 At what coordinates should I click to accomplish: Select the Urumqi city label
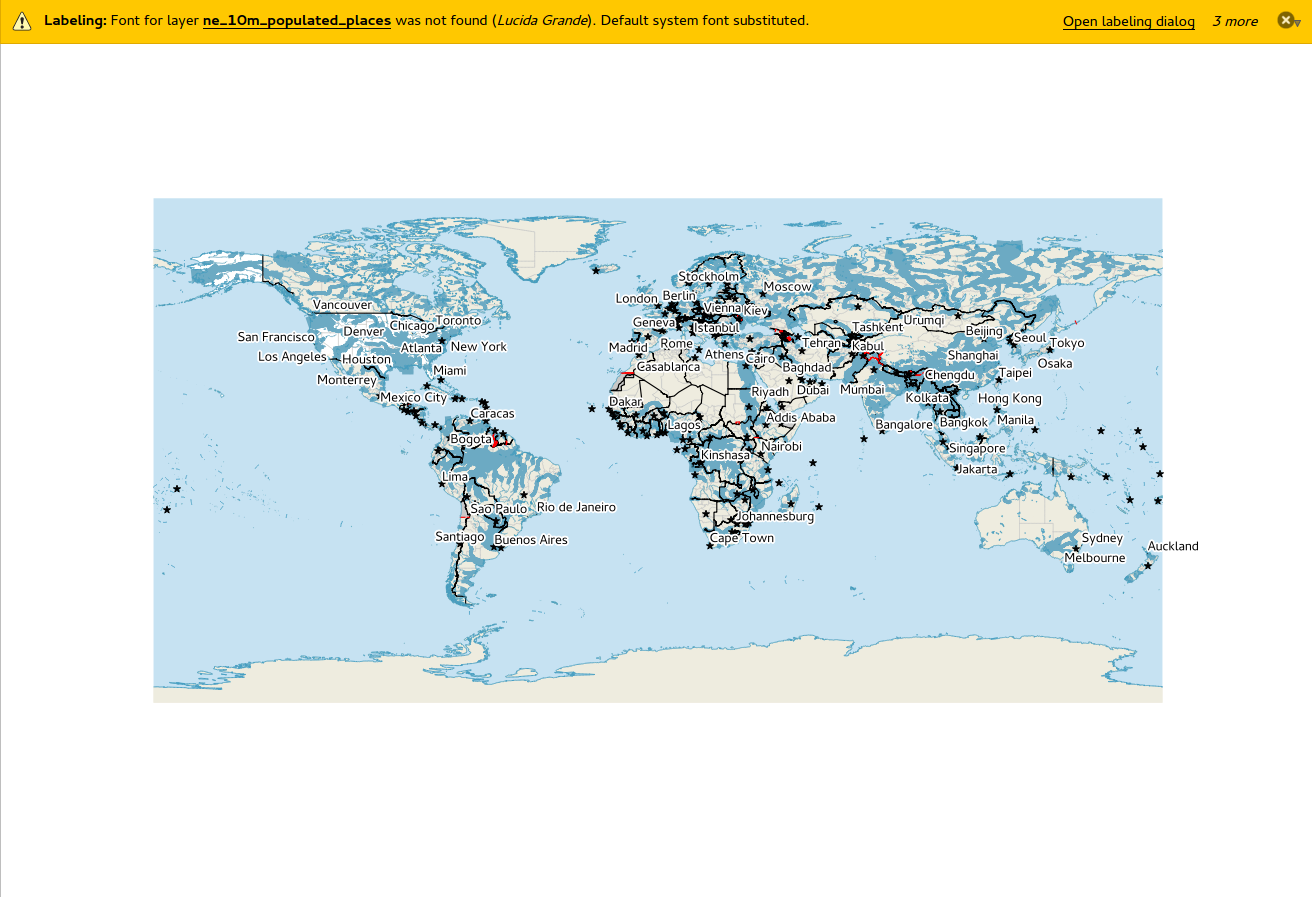tap(923, 320)
